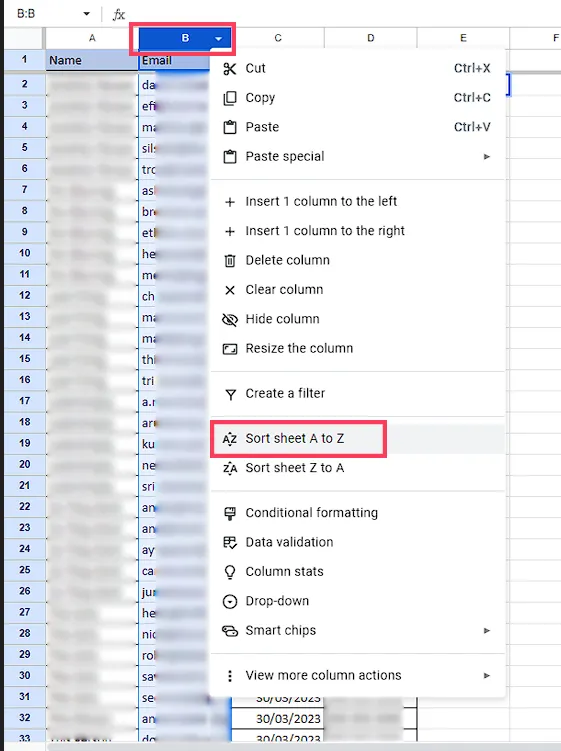Expand the Smart chips submenu arrow
Image resolution: width=561 pixels, height=751 pixels.
[487, 631]
